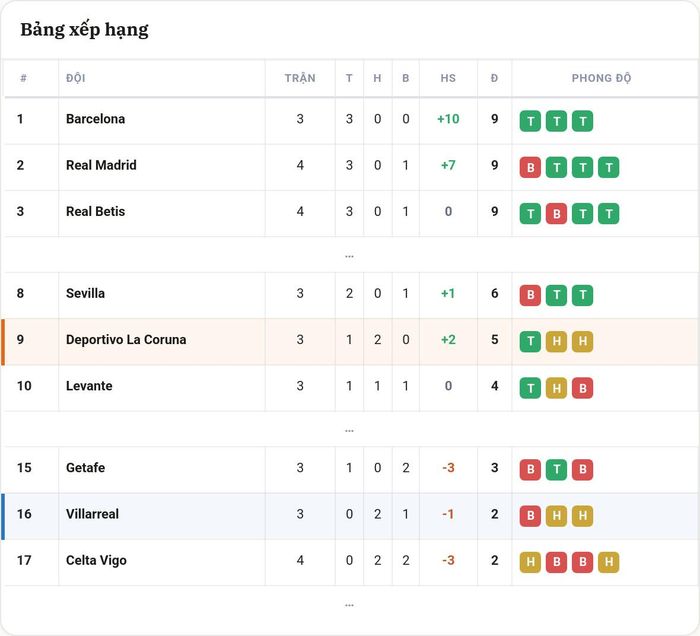Click Sevilla's red B form badge
The width and height of the screenshot is (700, 636).
(x=530, y=295)
